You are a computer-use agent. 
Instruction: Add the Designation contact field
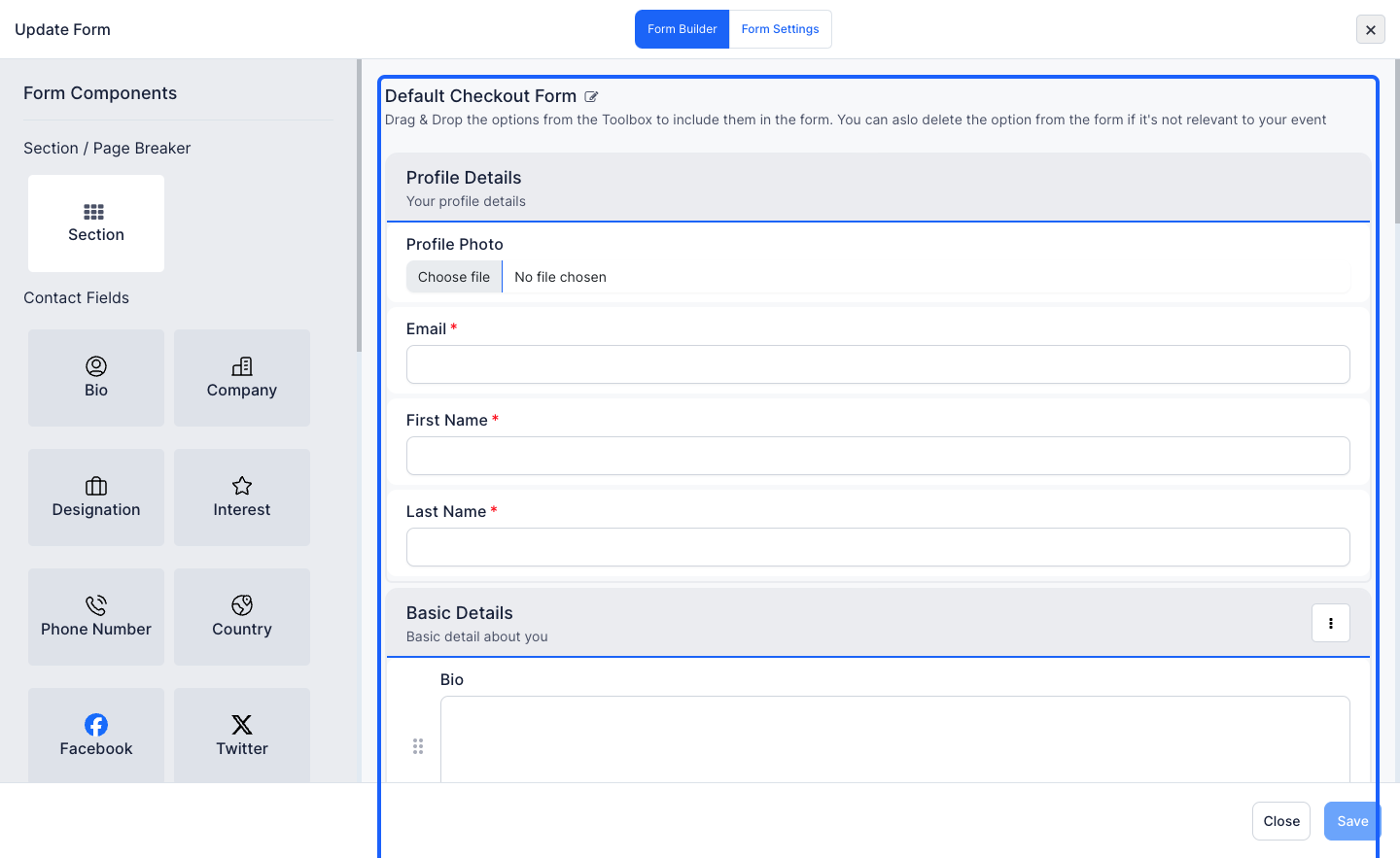(95, 498)
